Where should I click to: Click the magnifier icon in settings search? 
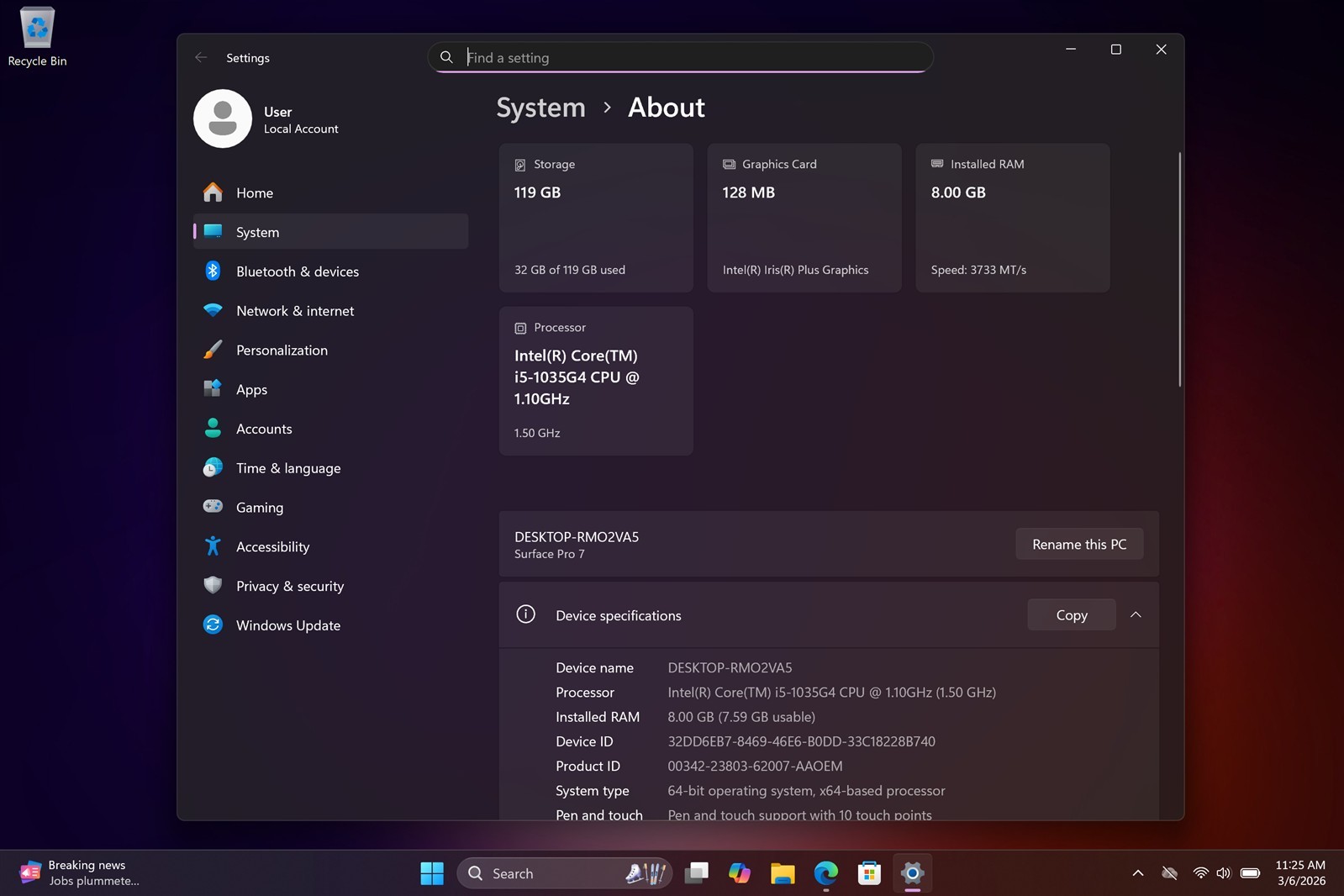pos(446,57)
